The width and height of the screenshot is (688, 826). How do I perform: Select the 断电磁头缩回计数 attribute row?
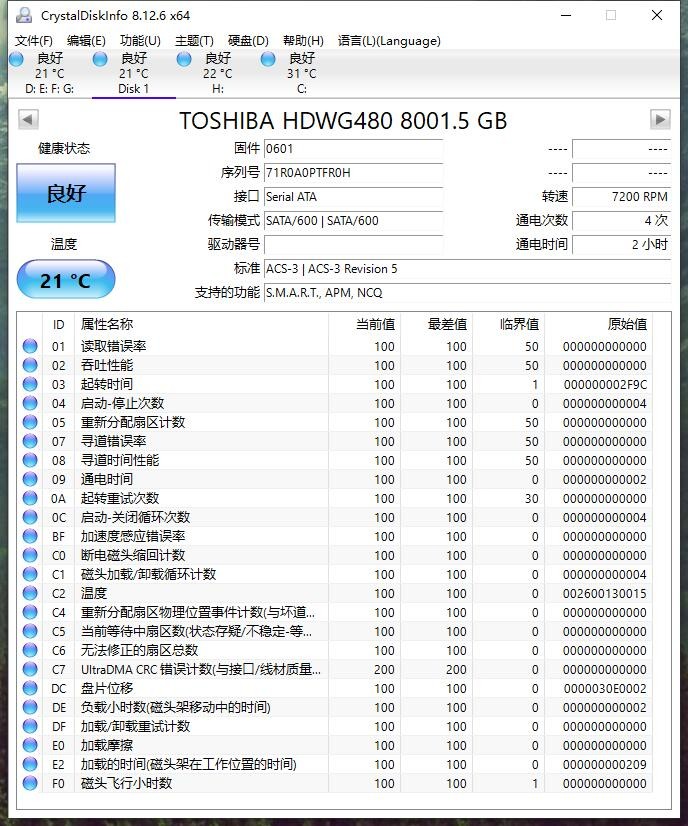click(335, 555)
